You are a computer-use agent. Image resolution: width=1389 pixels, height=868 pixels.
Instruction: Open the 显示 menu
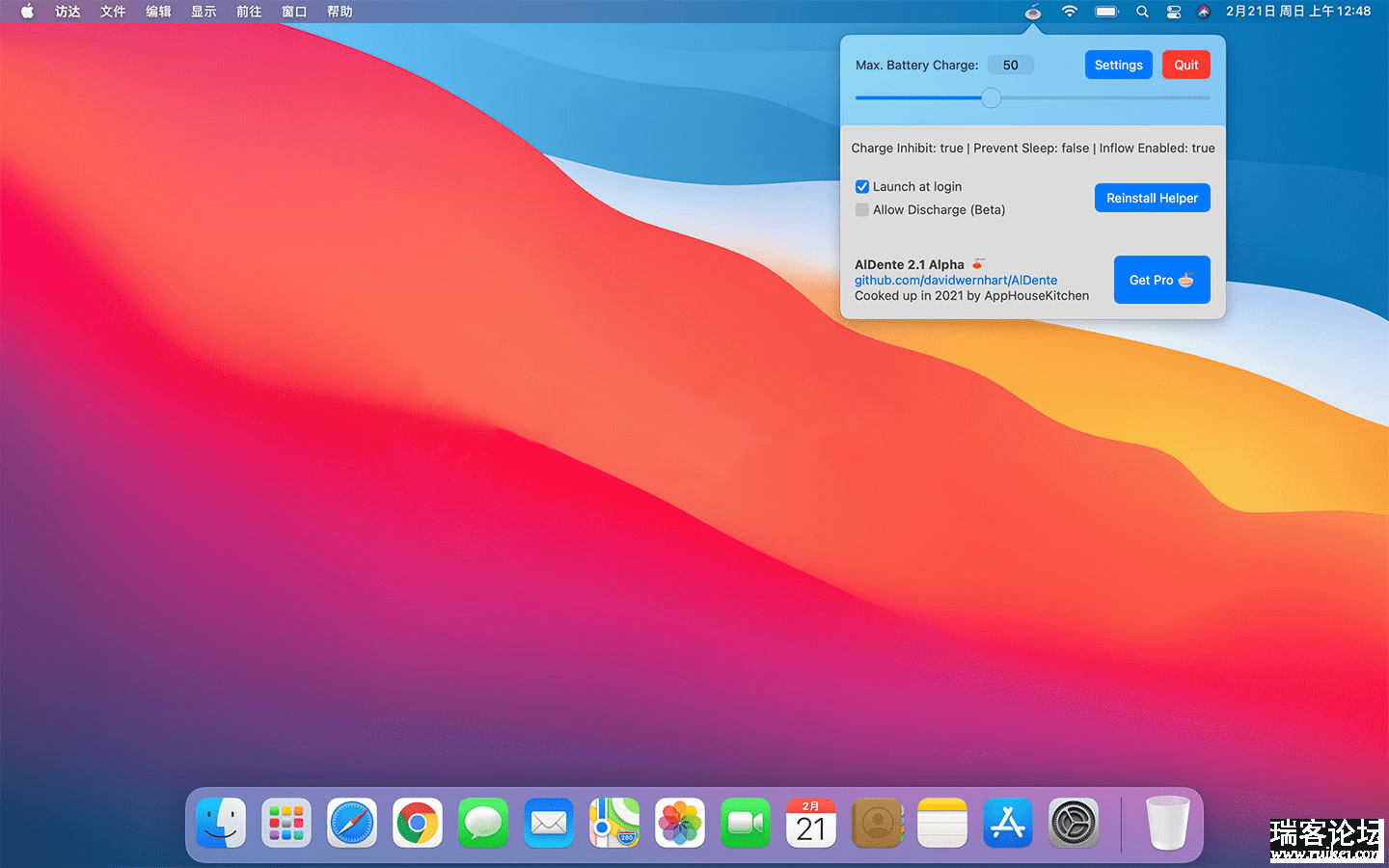coord(204,12)
